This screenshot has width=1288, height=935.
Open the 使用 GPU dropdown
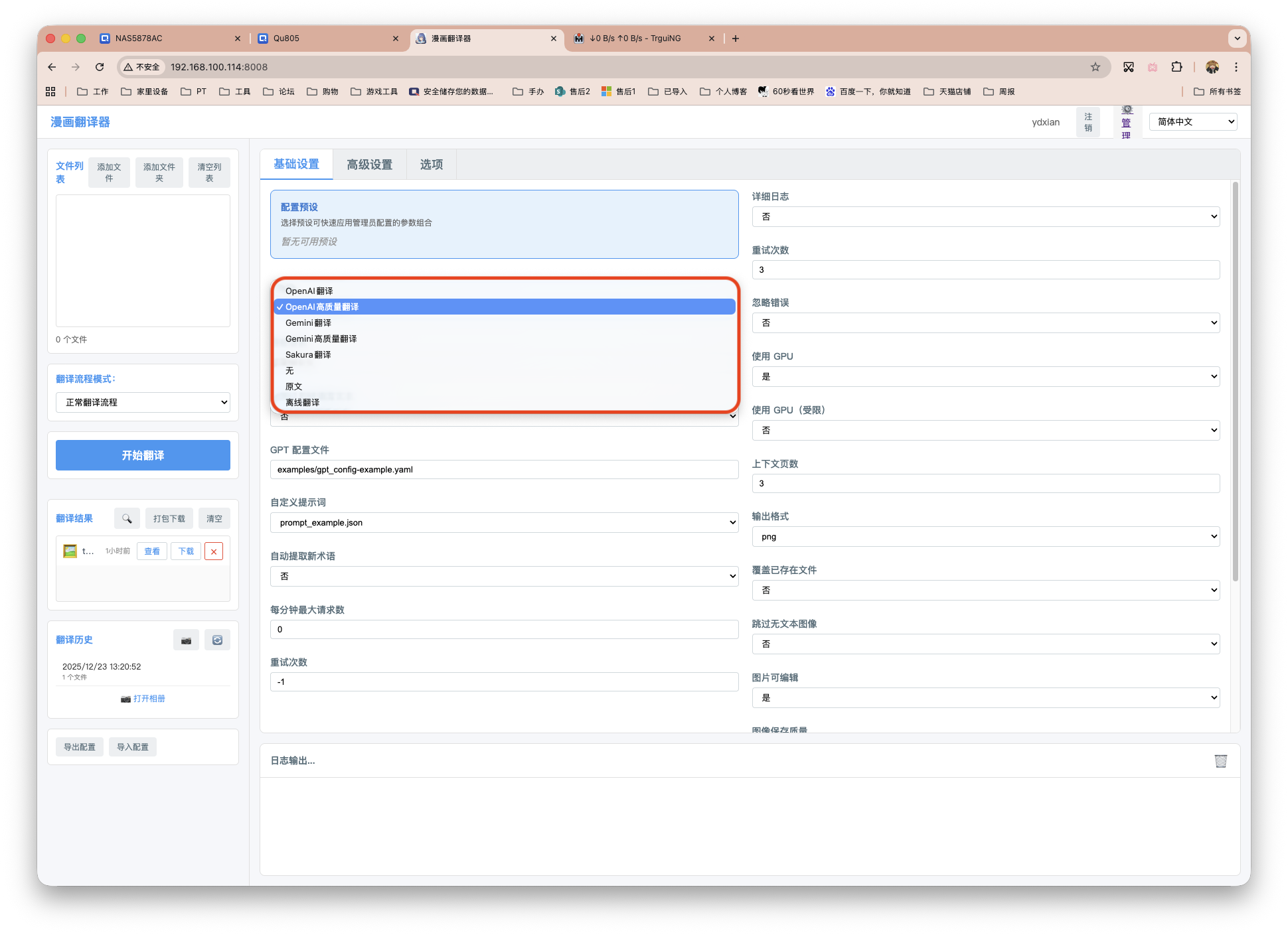point(985,377)
